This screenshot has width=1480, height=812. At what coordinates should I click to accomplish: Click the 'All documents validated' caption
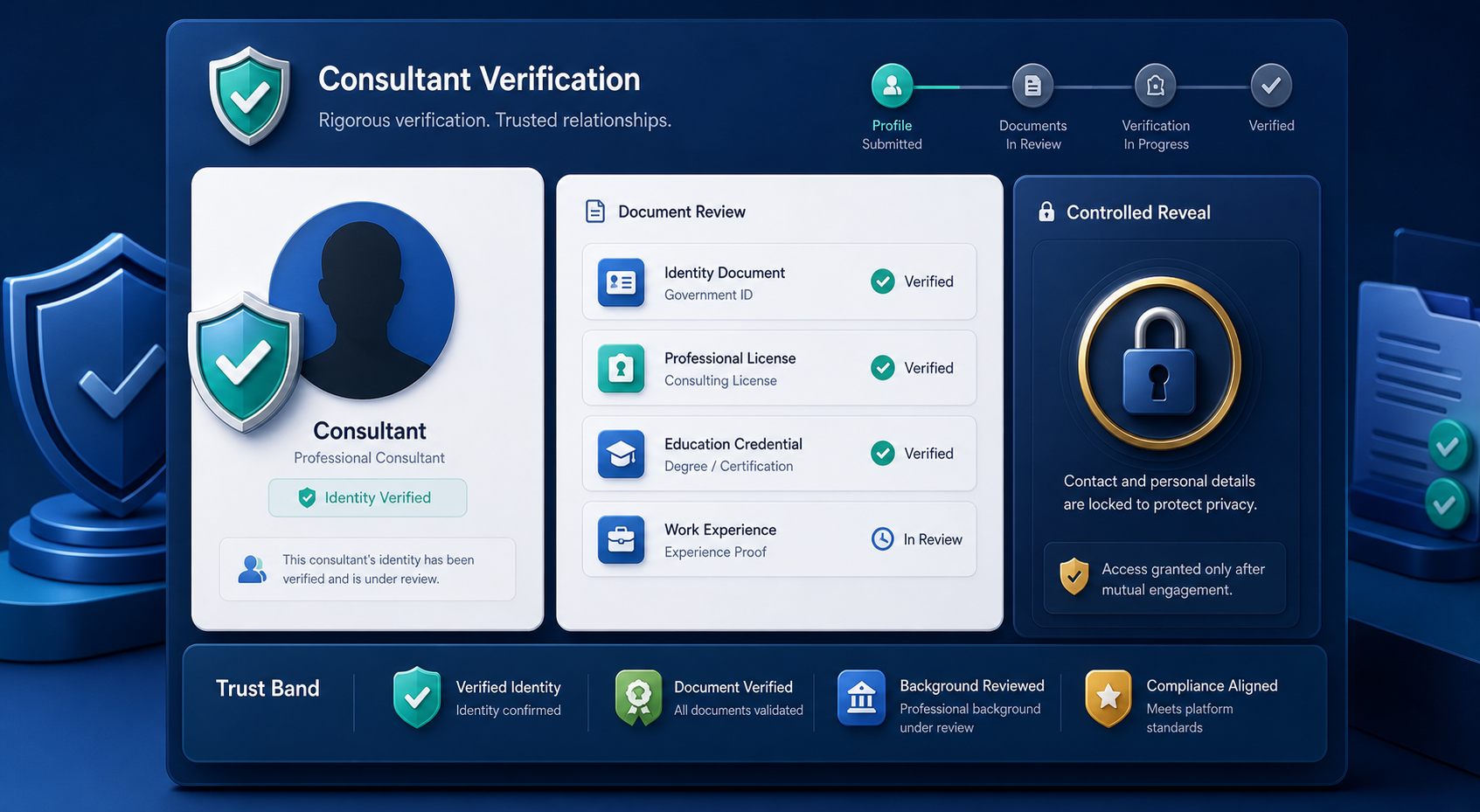coord(738,711)
